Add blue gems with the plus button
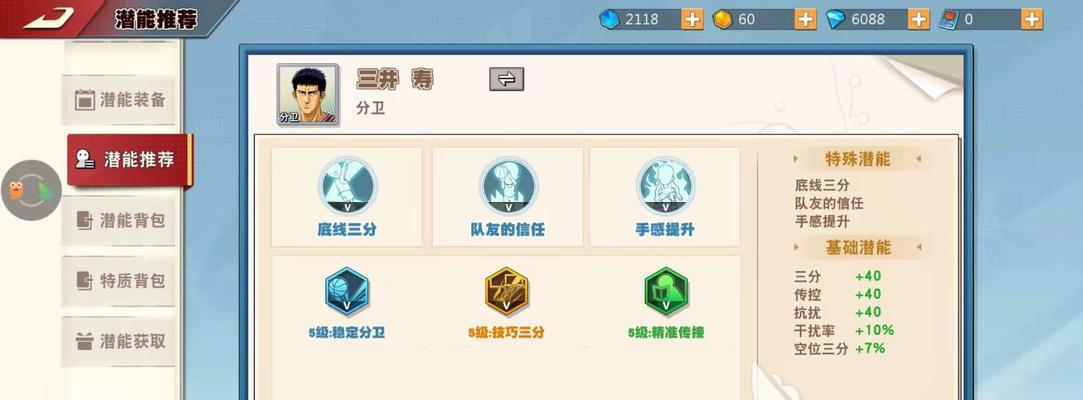The image size is (1083, 400). pos(692,19)
